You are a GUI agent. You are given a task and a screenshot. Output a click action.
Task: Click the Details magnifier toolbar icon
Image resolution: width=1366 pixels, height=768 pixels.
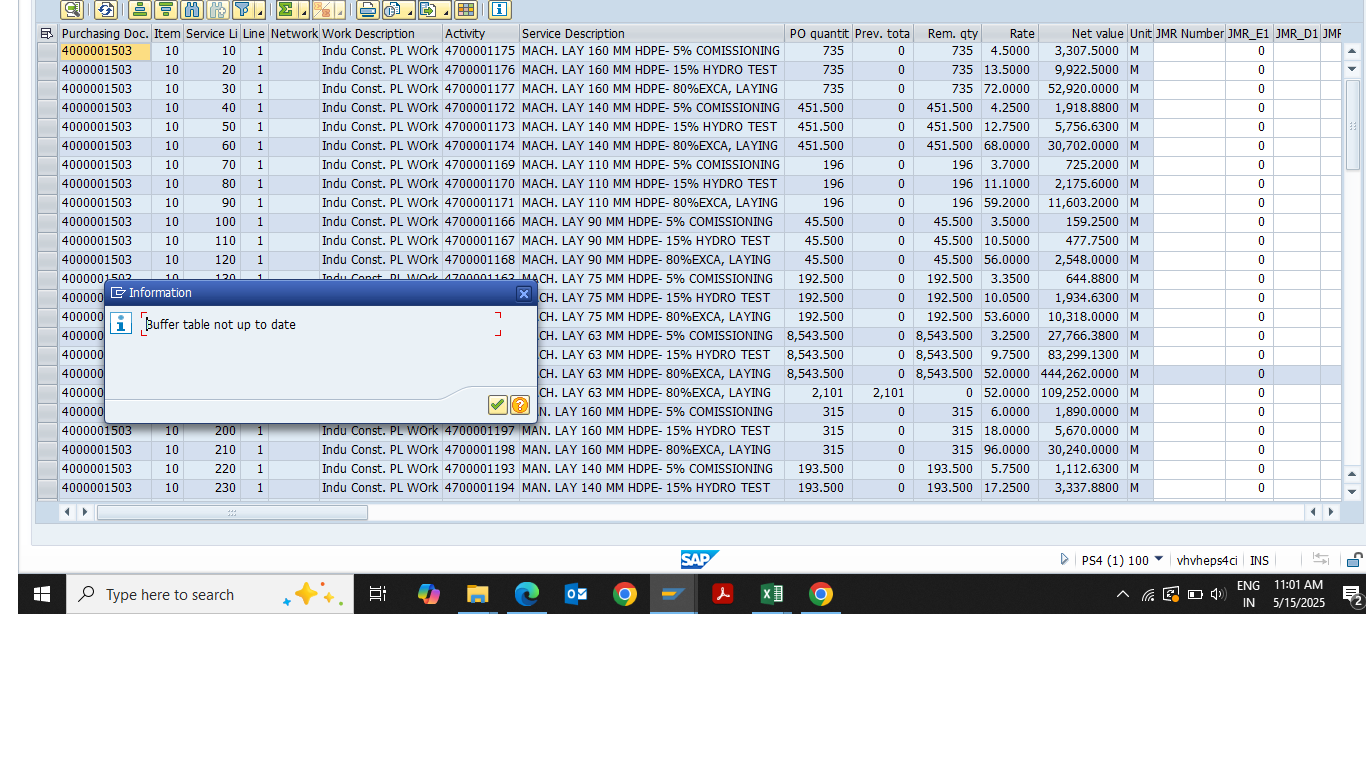point(71,10)
